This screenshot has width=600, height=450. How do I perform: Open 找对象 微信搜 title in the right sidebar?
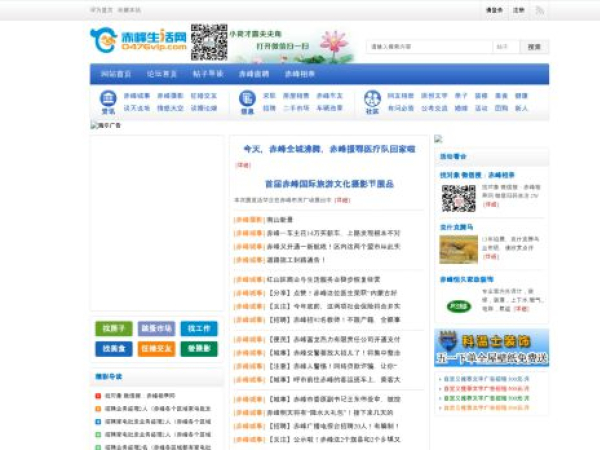pyautogui.click(x=477, y=175)
